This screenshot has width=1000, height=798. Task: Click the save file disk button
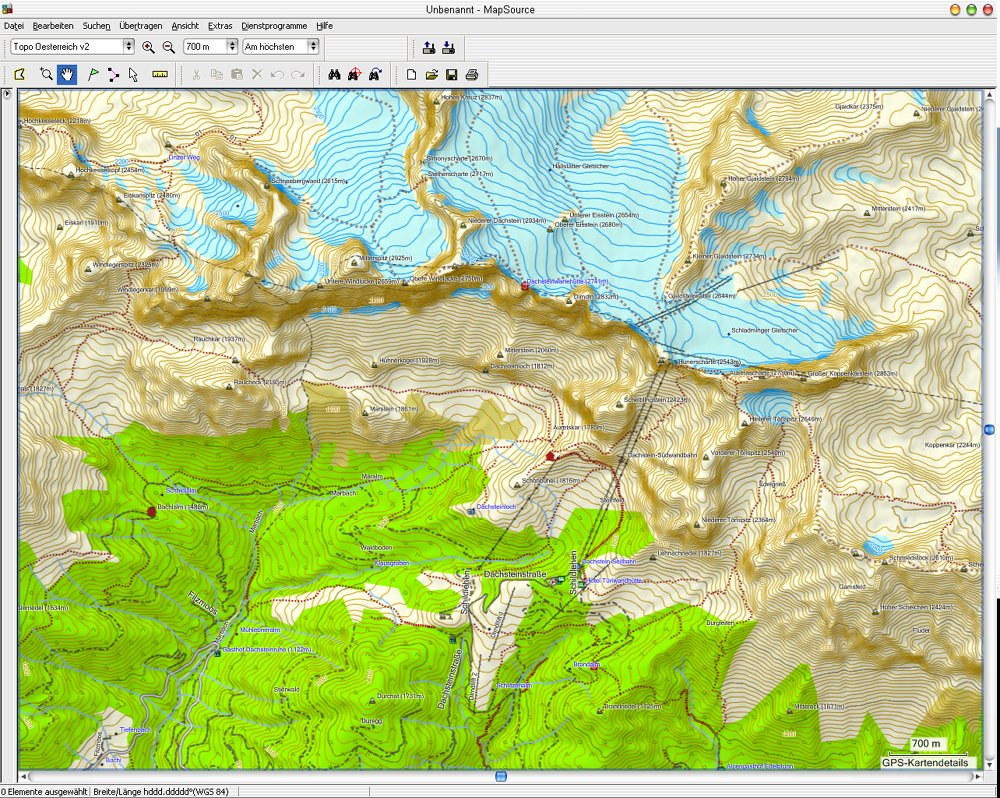point(452,74)
